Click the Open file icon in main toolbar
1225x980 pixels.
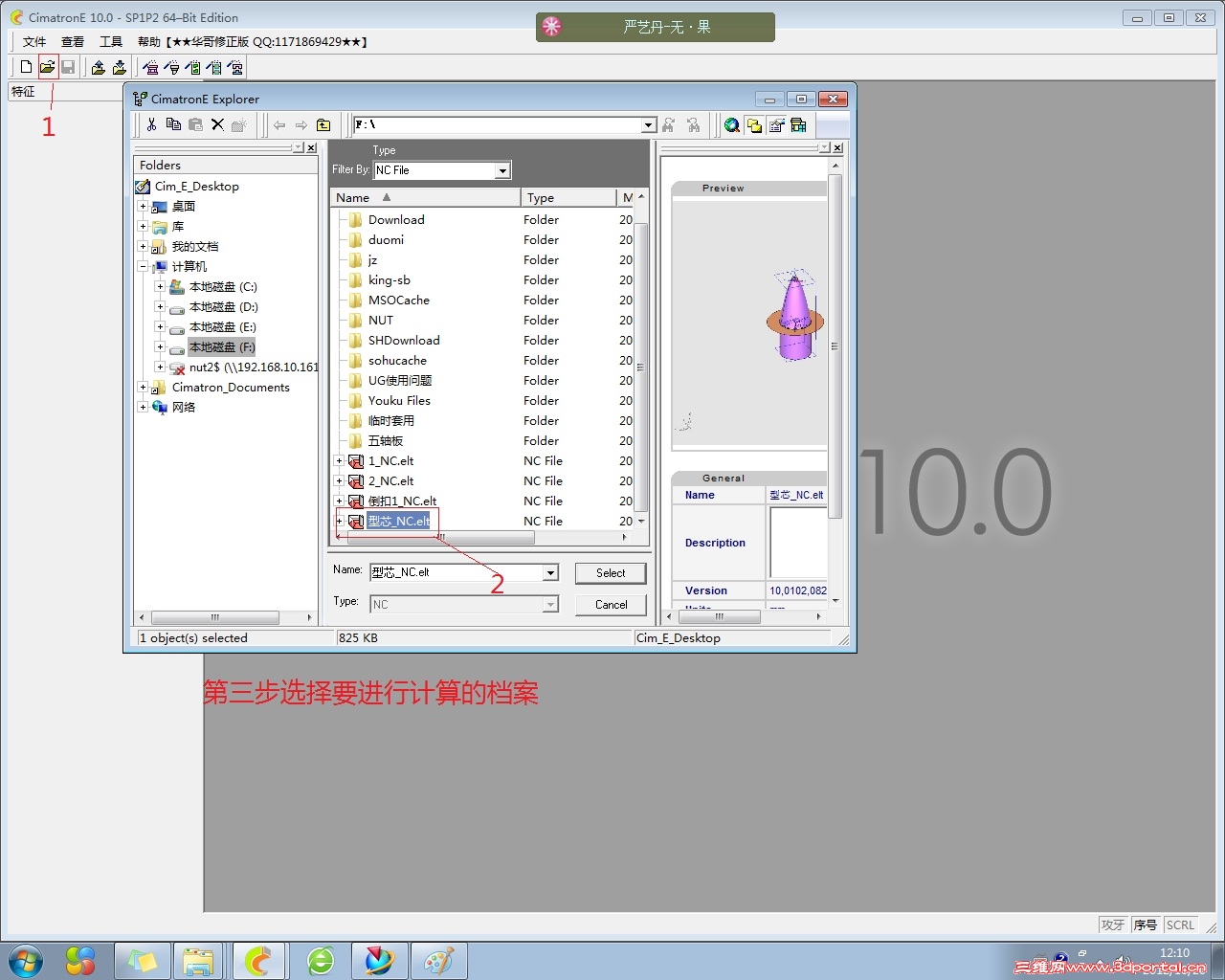(x=47, y=67)
